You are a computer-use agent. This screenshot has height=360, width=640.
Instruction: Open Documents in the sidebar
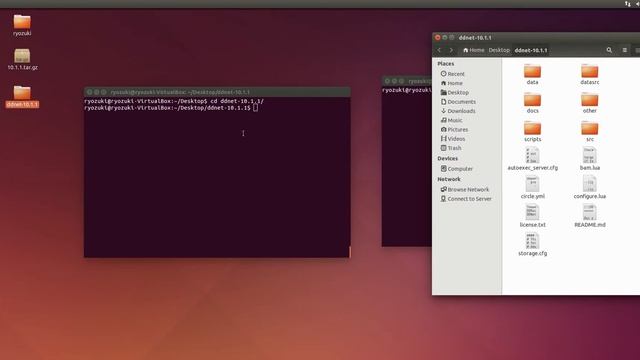[x=458, y=102]
